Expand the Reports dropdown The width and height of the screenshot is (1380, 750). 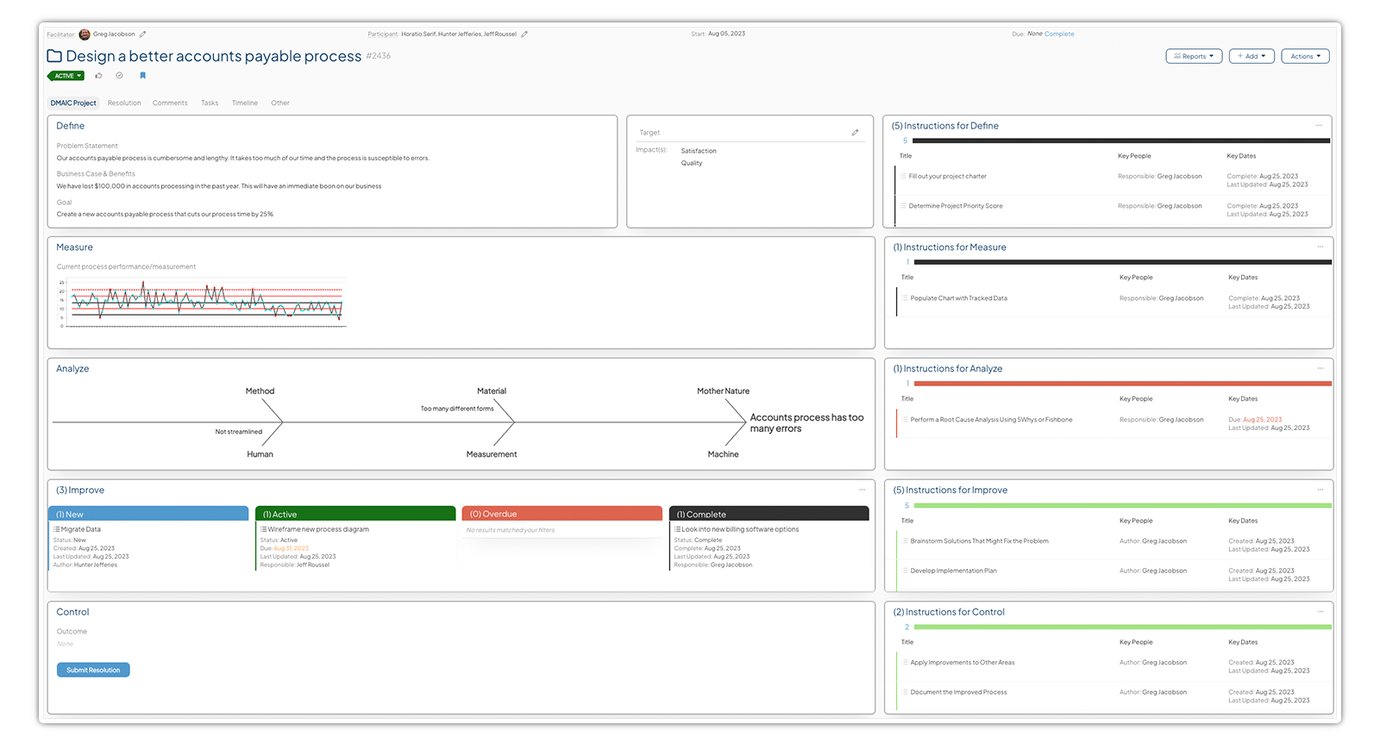tap(1193, 55)
